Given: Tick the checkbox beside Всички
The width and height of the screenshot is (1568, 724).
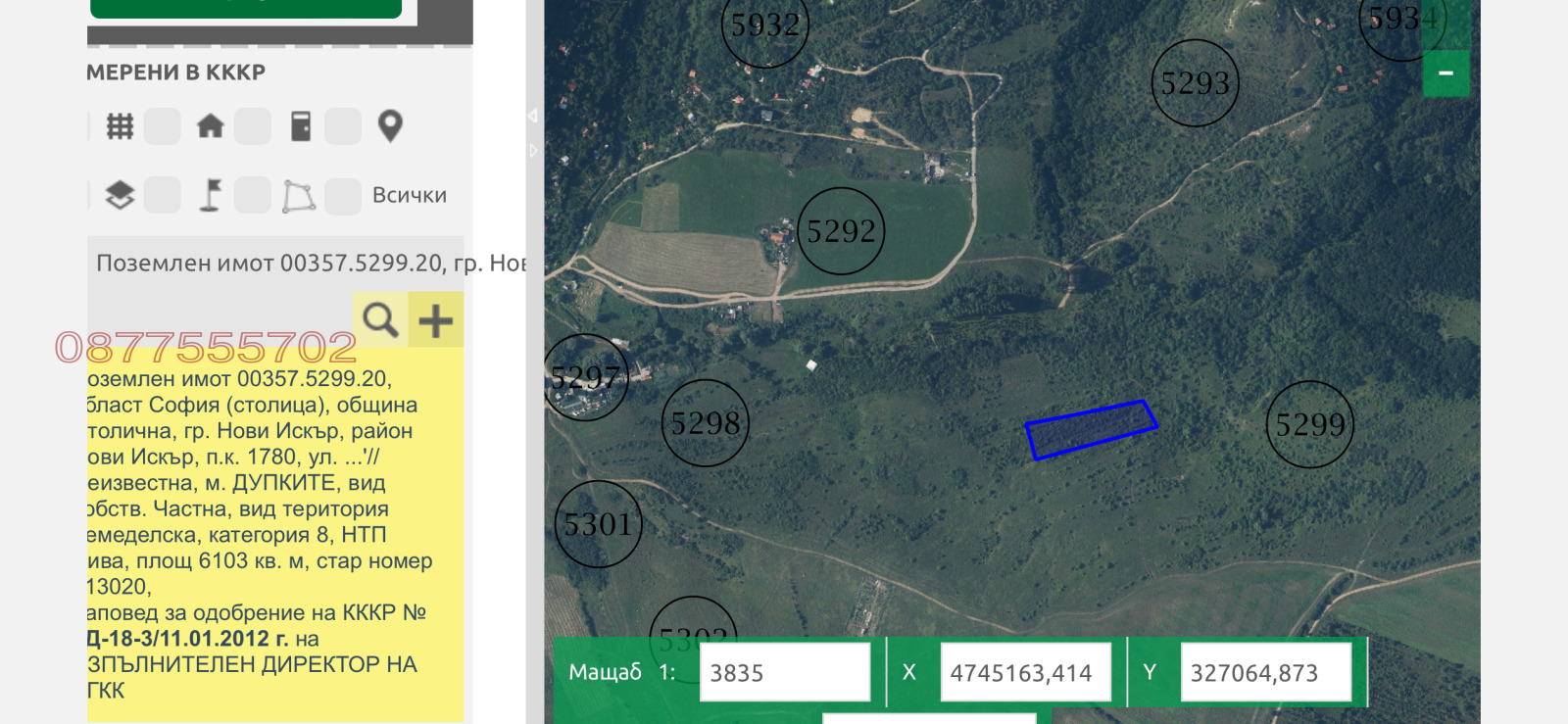Looking at the screenshot, I should [x=343, y=196].
